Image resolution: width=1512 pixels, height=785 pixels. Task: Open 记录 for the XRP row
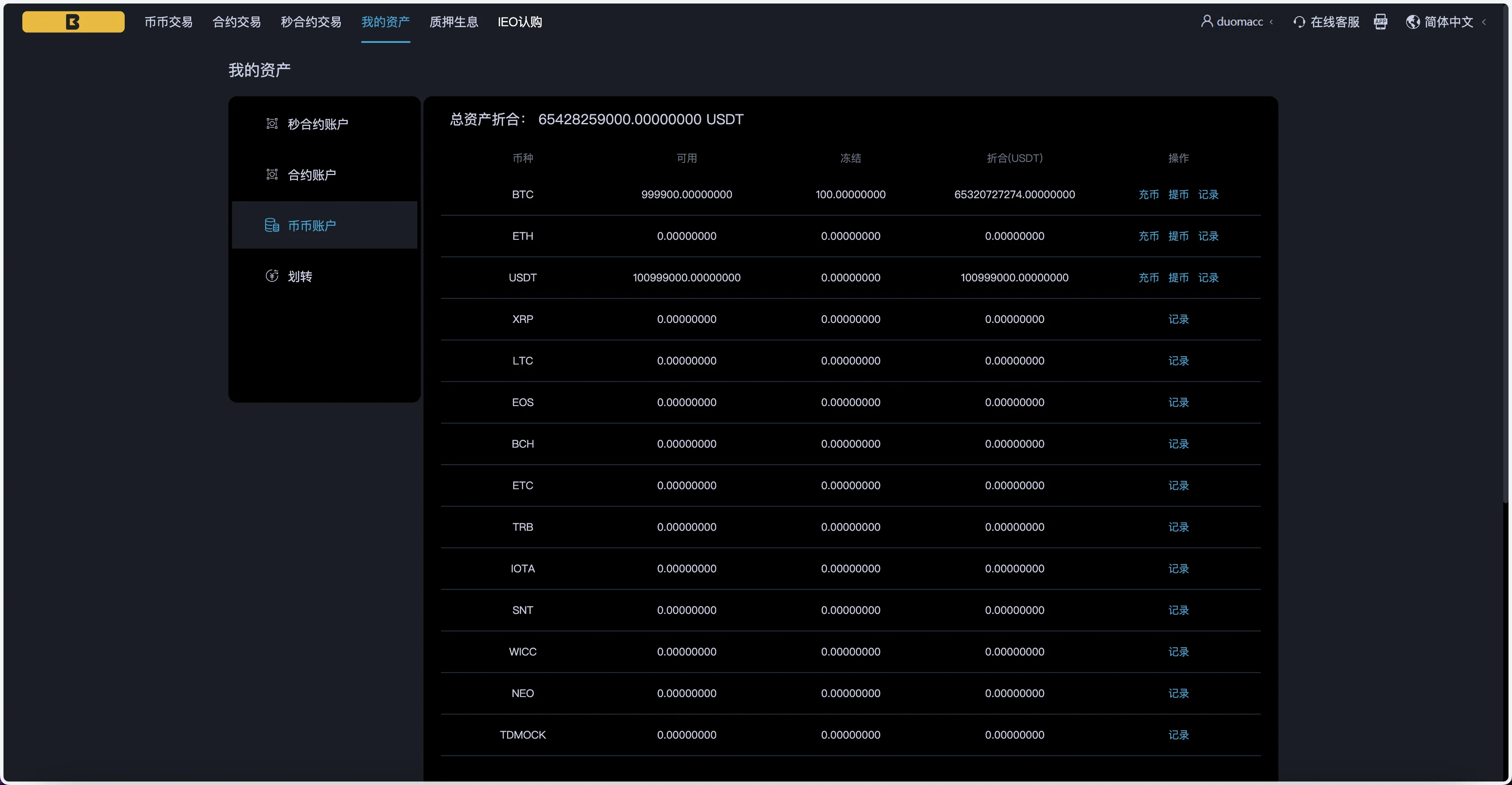(x=1178, y=319)
